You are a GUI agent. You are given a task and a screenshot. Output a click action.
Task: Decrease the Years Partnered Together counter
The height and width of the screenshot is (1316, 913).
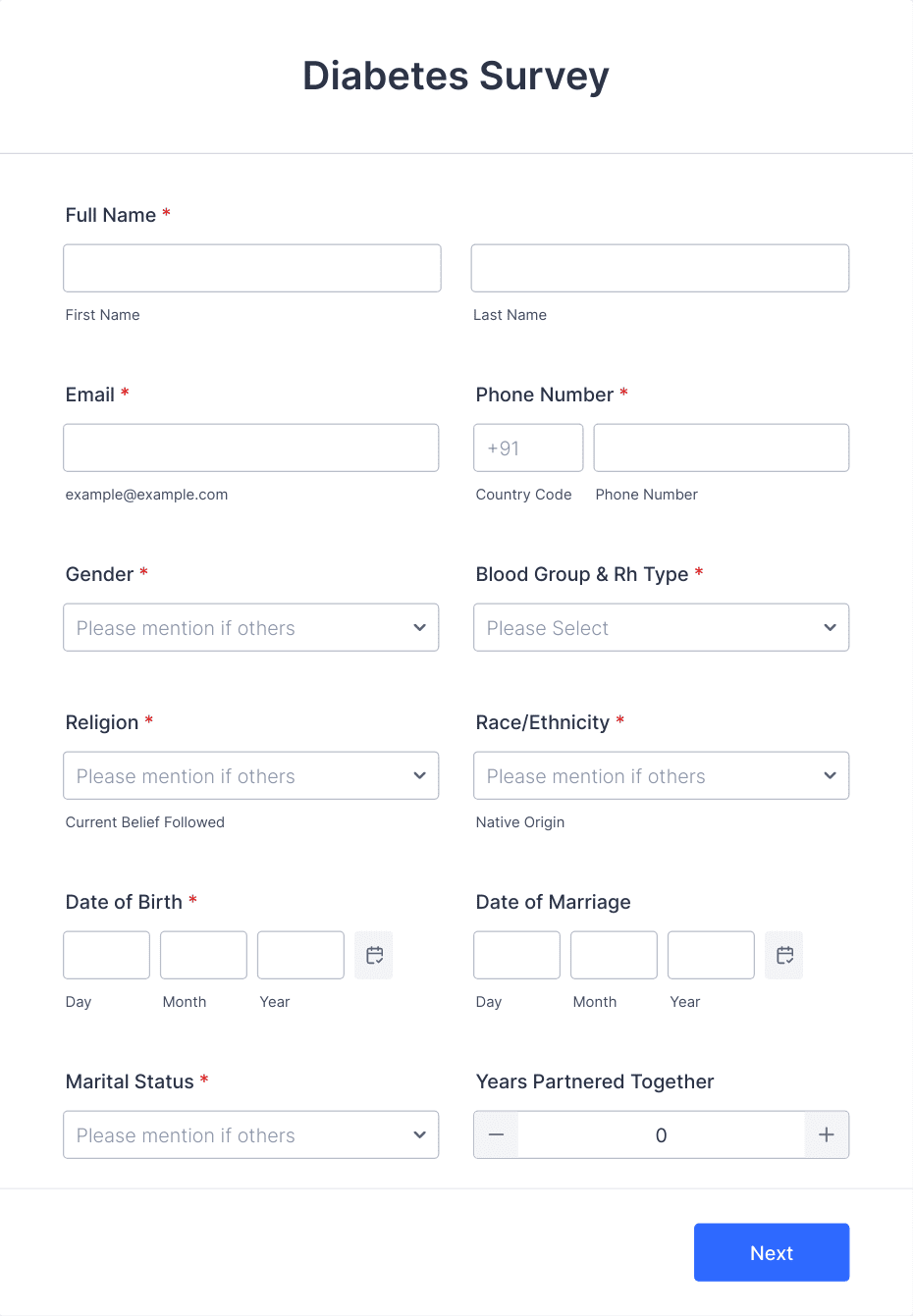(495, 1134)
